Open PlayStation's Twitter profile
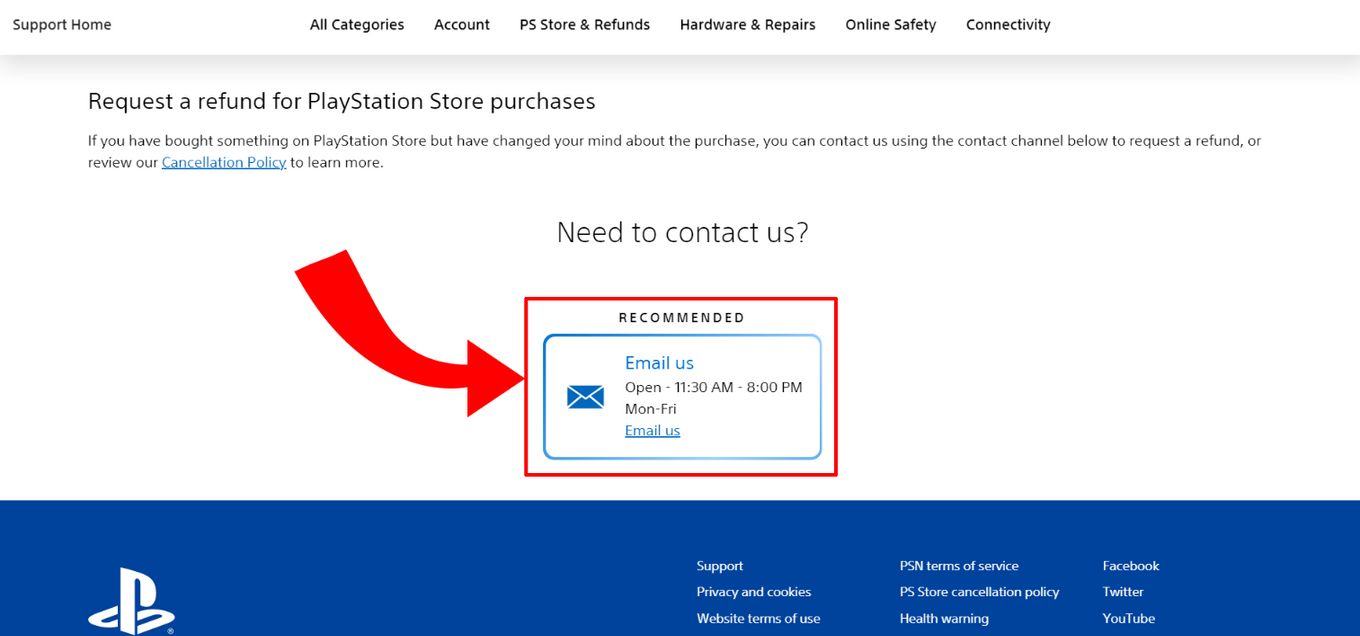This screenshot has height=636, width=1360. (1122, 591)
